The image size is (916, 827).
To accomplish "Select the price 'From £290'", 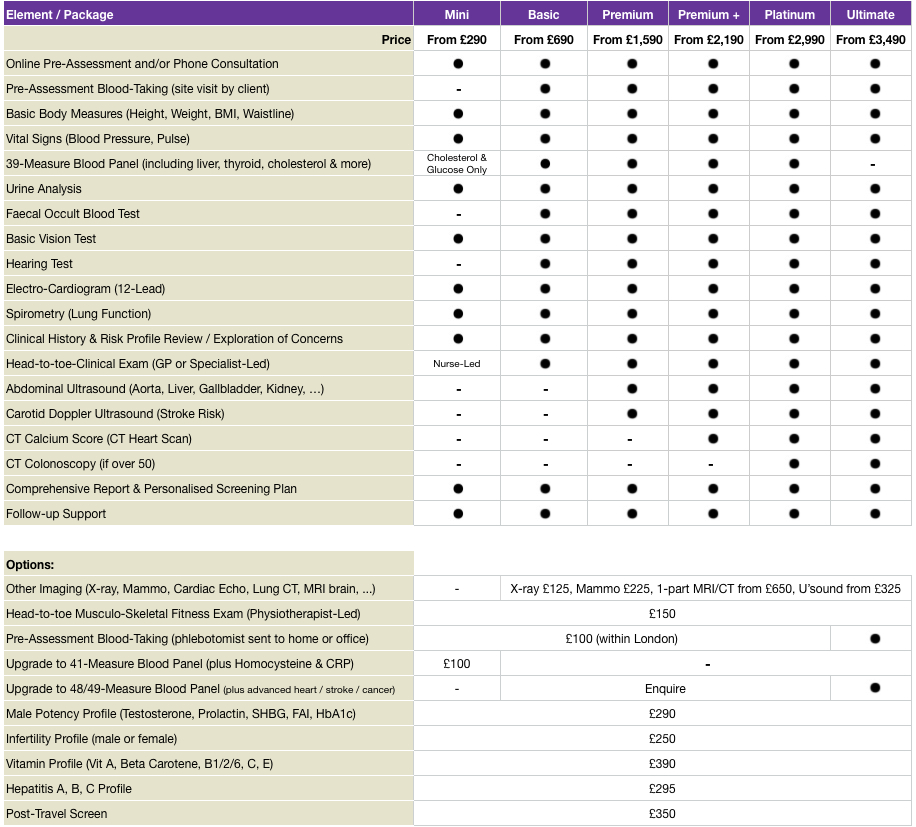I will [457, 40].
